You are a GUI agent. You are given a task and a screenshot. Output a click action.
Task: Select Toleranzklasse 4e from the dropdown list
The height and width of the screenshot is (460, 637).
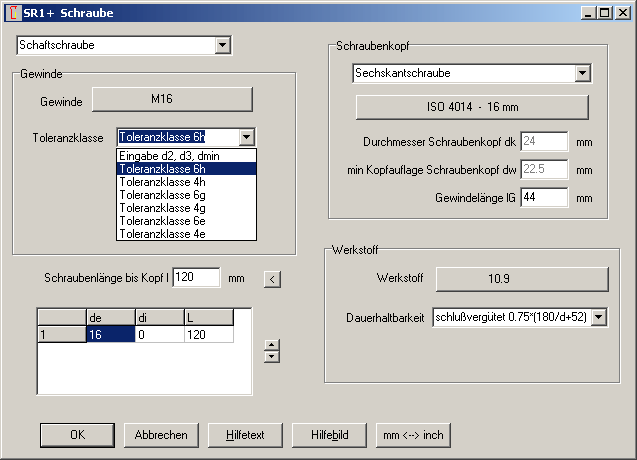coord(186,234)
